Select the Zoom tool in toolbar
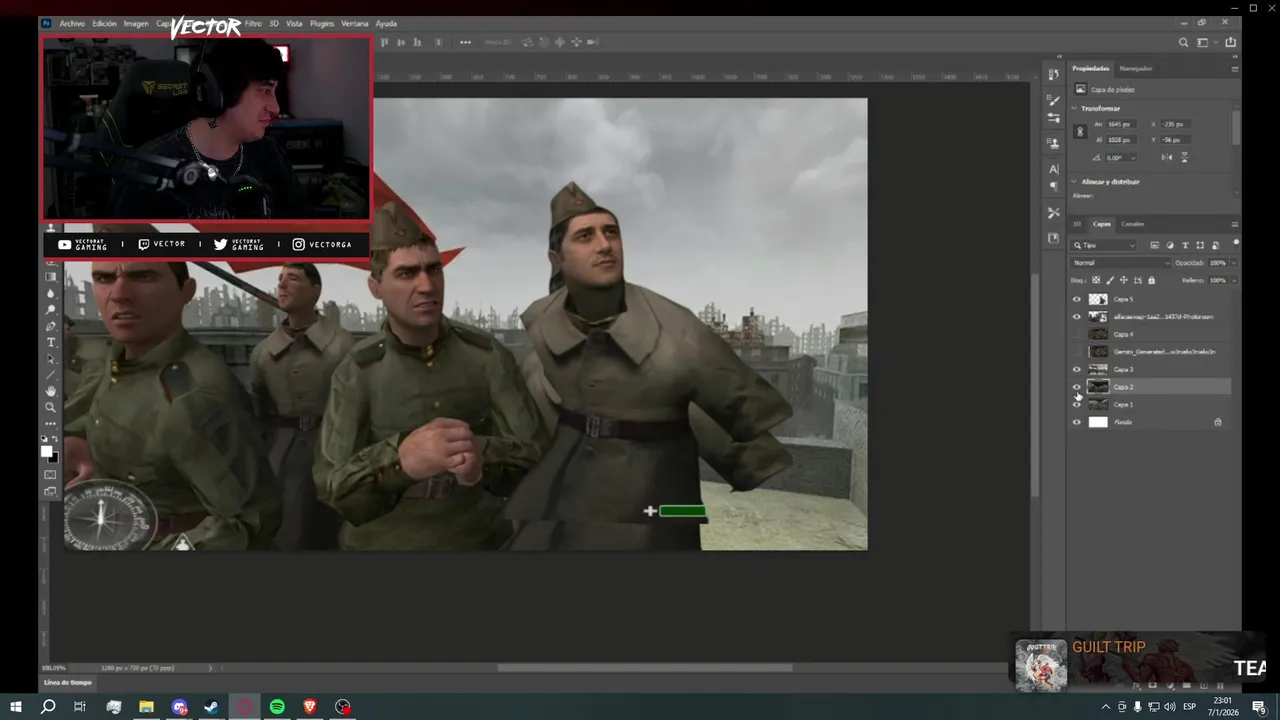Image resolution: width=1280 pixels, height=720 pixels. (51, 407)
